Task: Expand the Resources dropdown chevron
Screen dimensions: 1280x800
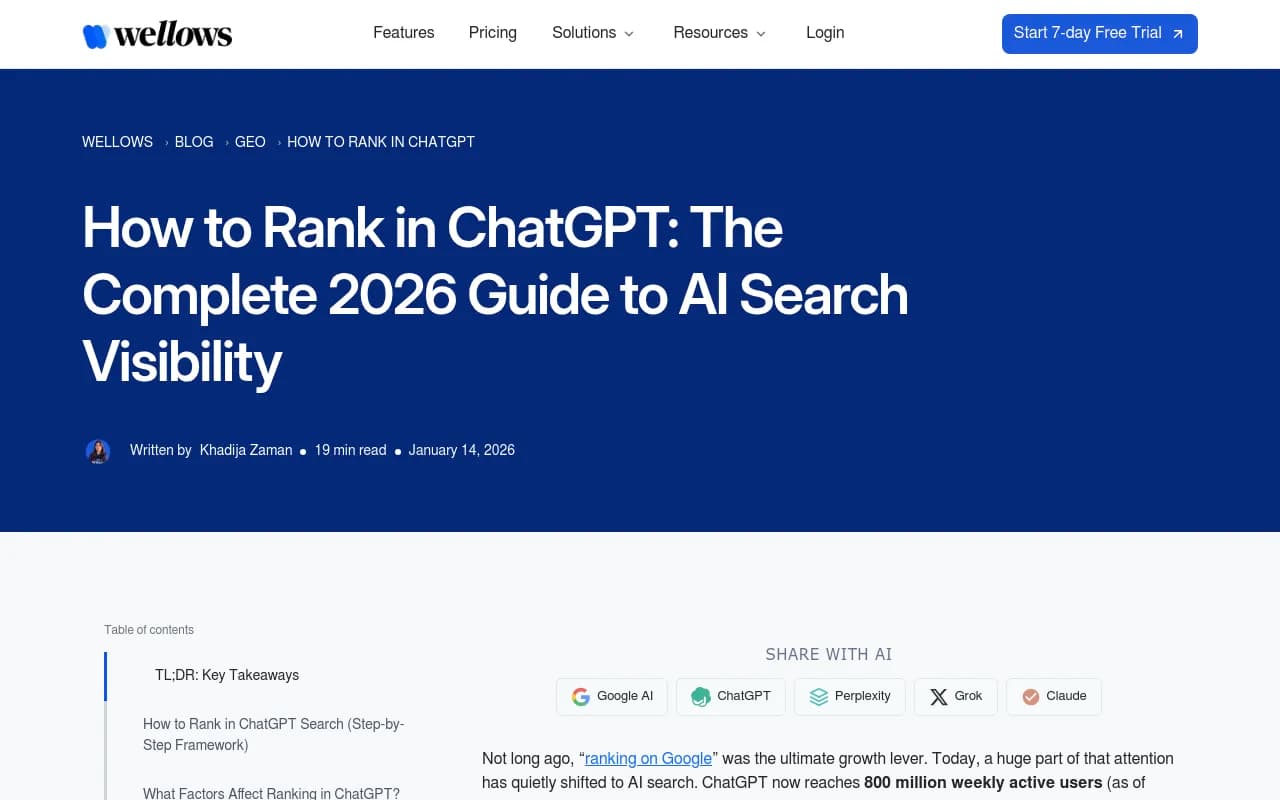Action: coord(760,34)
